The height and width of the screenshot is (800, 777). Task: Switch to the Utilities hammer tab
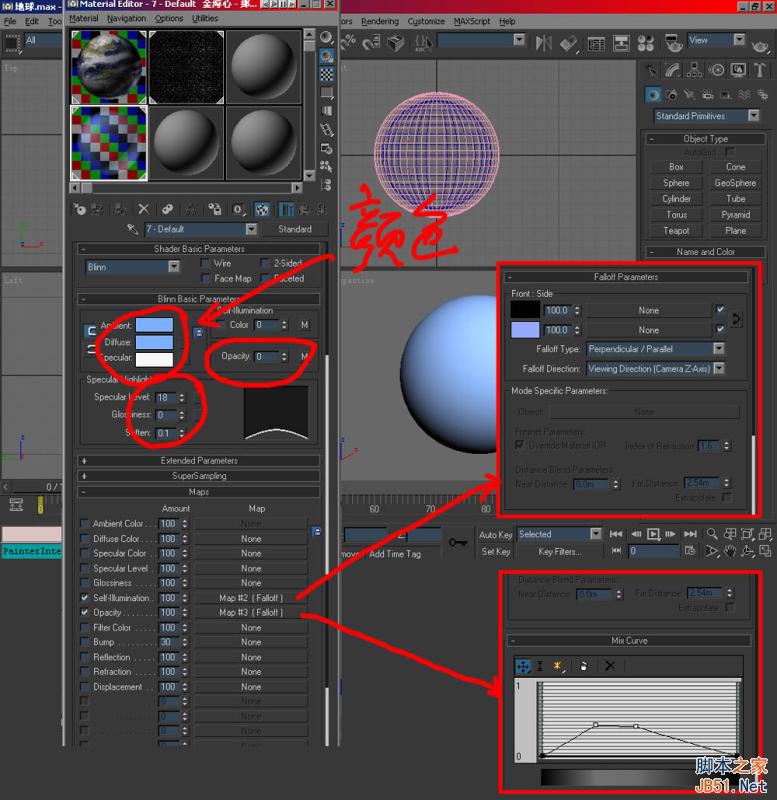[x=760, y=70]
